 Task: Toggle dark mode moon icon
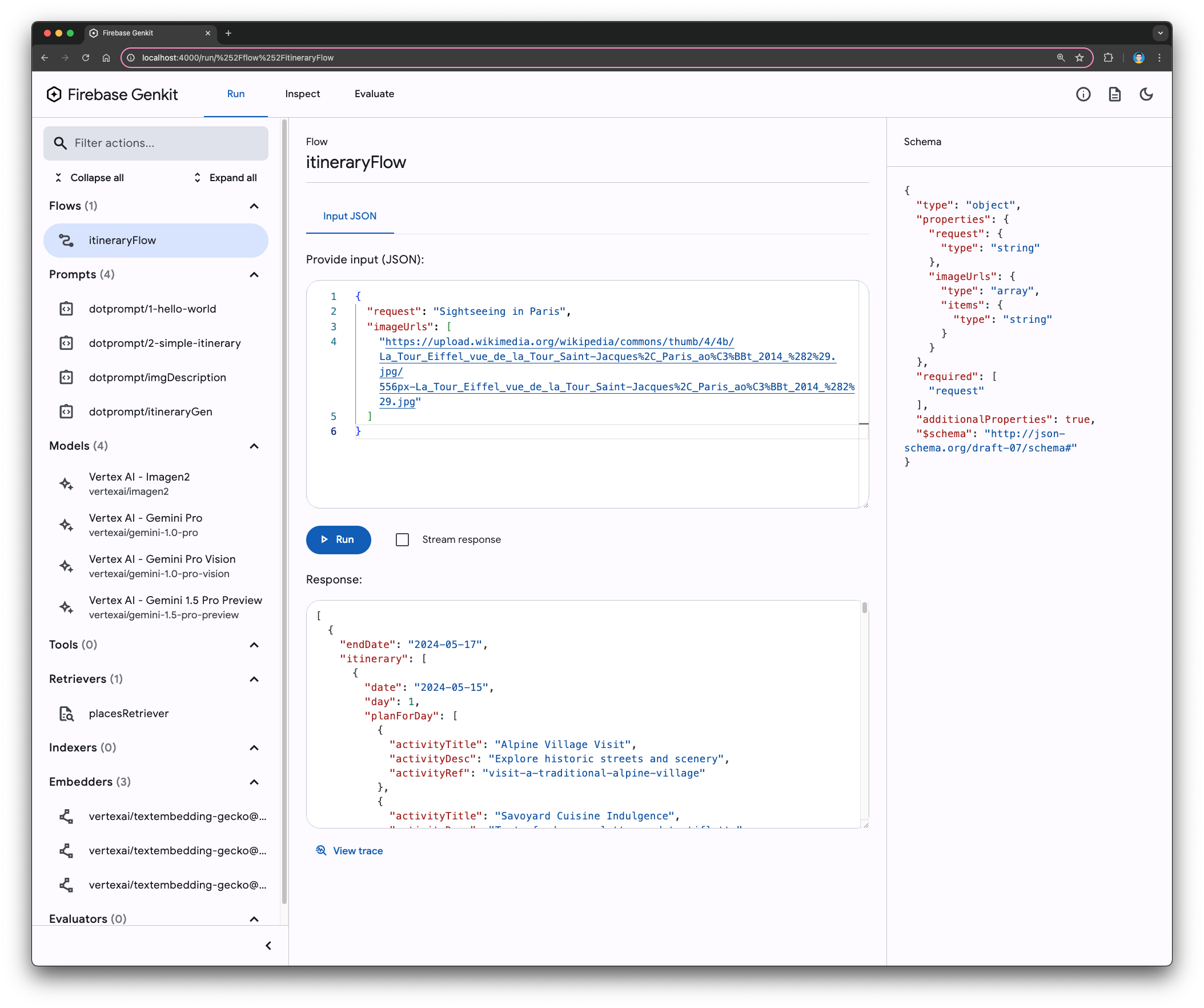(x=1146, y=94)
